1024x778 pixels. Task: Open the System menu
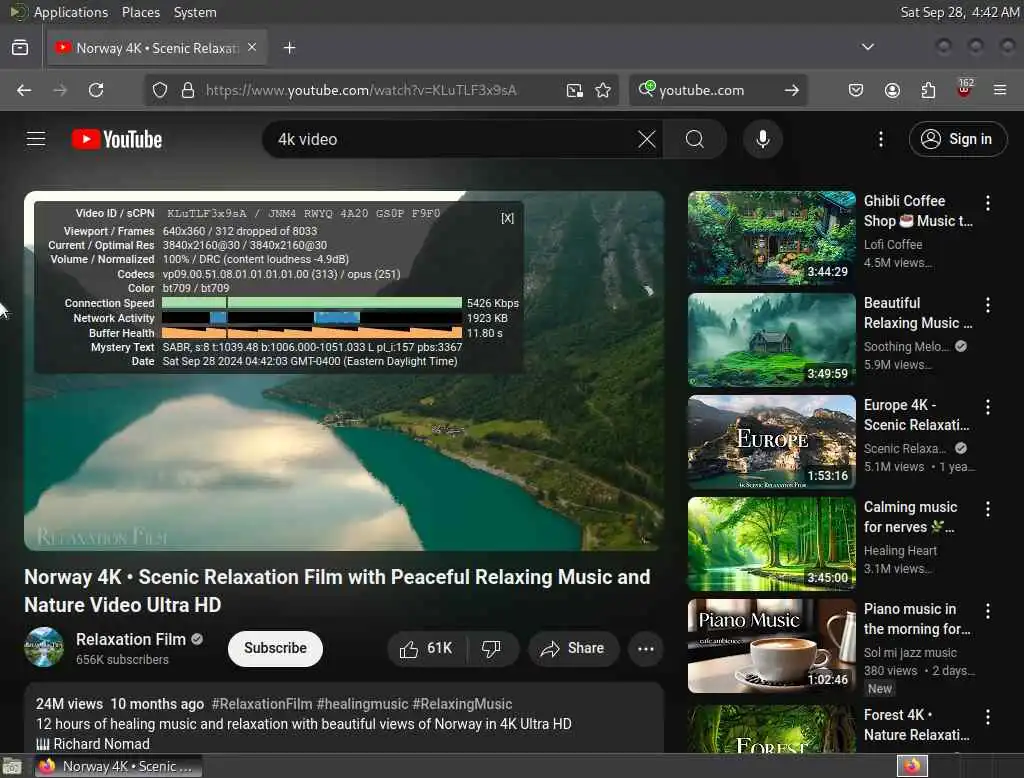click(x=195, y=12)
